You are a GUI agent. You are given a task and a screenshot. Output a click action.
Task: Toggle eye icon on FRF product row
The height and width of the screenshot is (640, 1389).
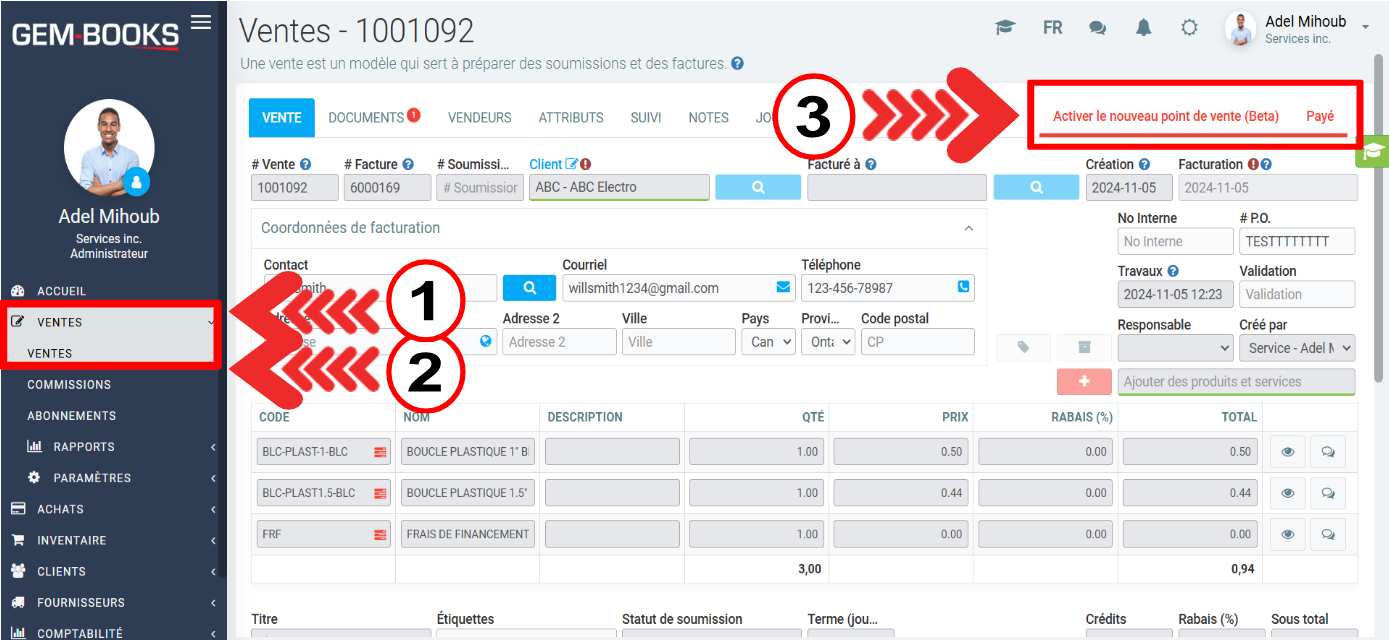[x=1288, y=535]
